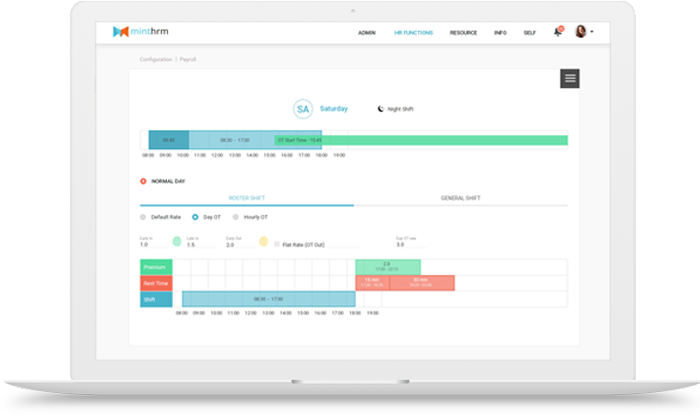The image size is (700, 415).
Task: Select the NORMAL DAY radio option
Action: click(143, 181)
